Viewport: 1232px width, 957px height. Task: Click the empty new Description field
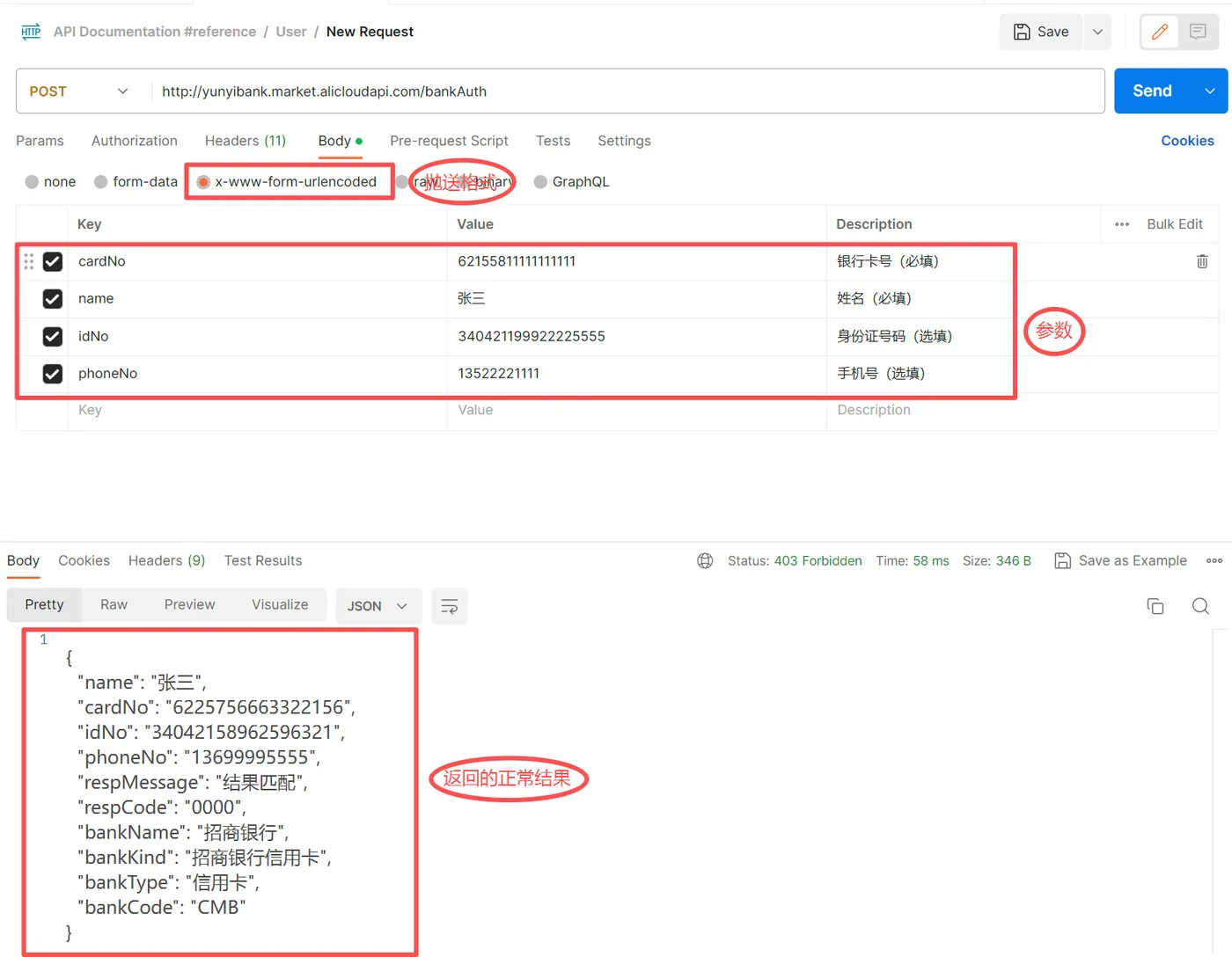coord(1022,410)
